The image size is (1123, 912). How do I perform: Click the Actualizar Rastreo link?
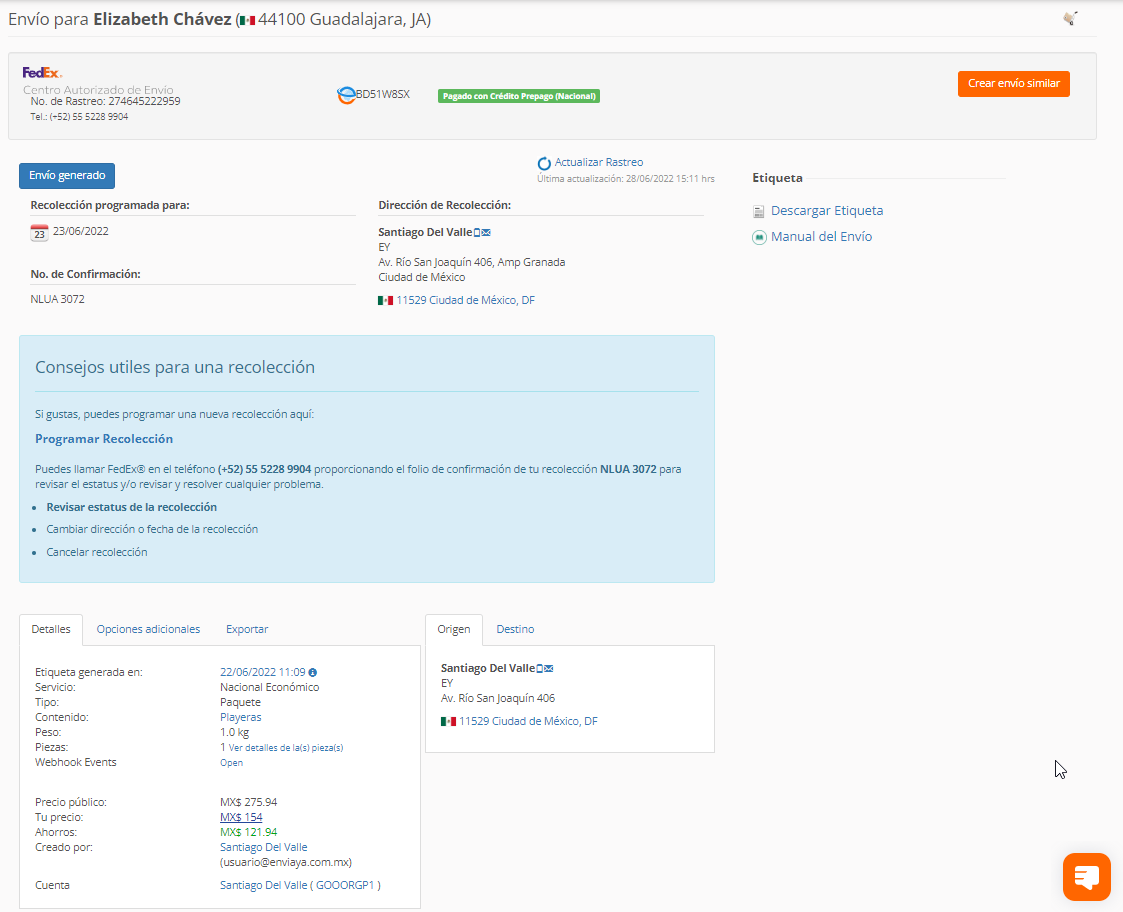pyautogui.click(x=599, y=163)
